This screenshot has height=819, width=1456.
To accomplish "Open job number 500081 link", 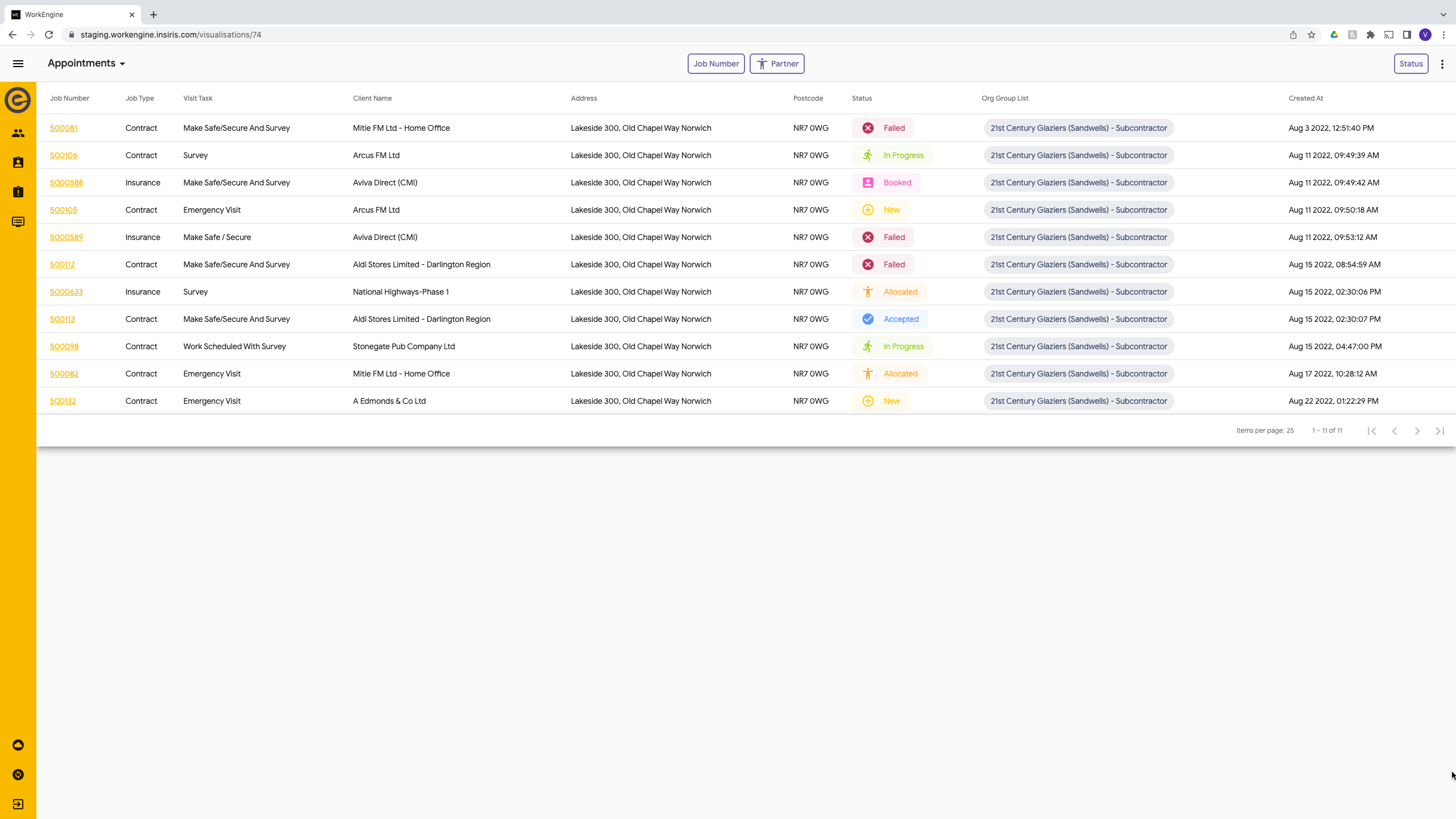I will (x=64, y=128).
